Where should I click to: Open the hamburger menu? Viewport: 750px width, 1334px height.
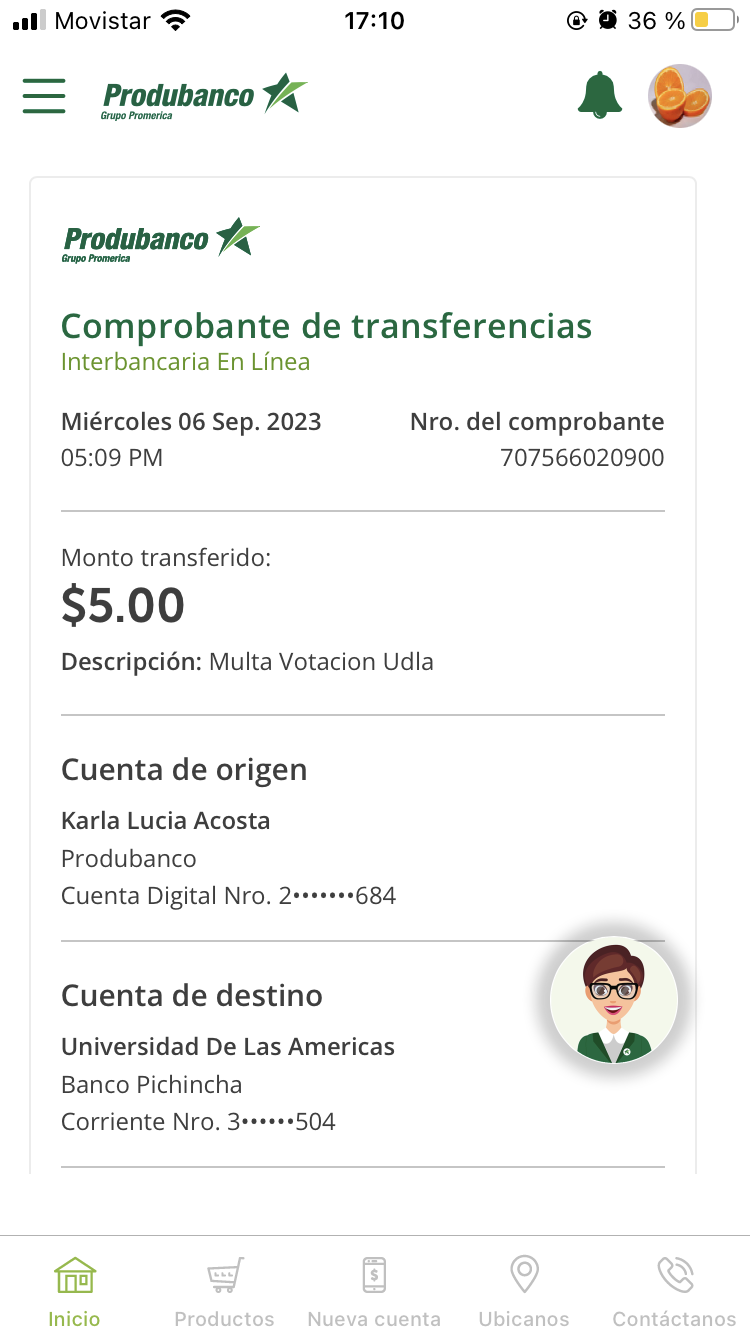(x=44, y=96)
